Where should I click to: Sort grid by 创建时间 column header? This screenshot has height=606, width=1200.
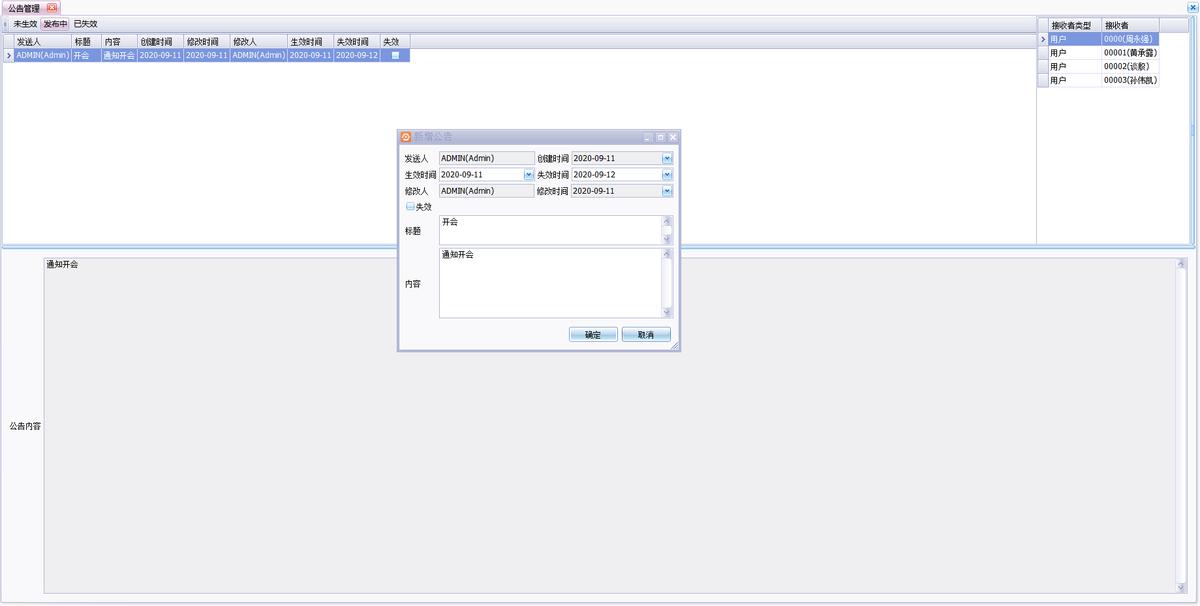pos(160,42)
